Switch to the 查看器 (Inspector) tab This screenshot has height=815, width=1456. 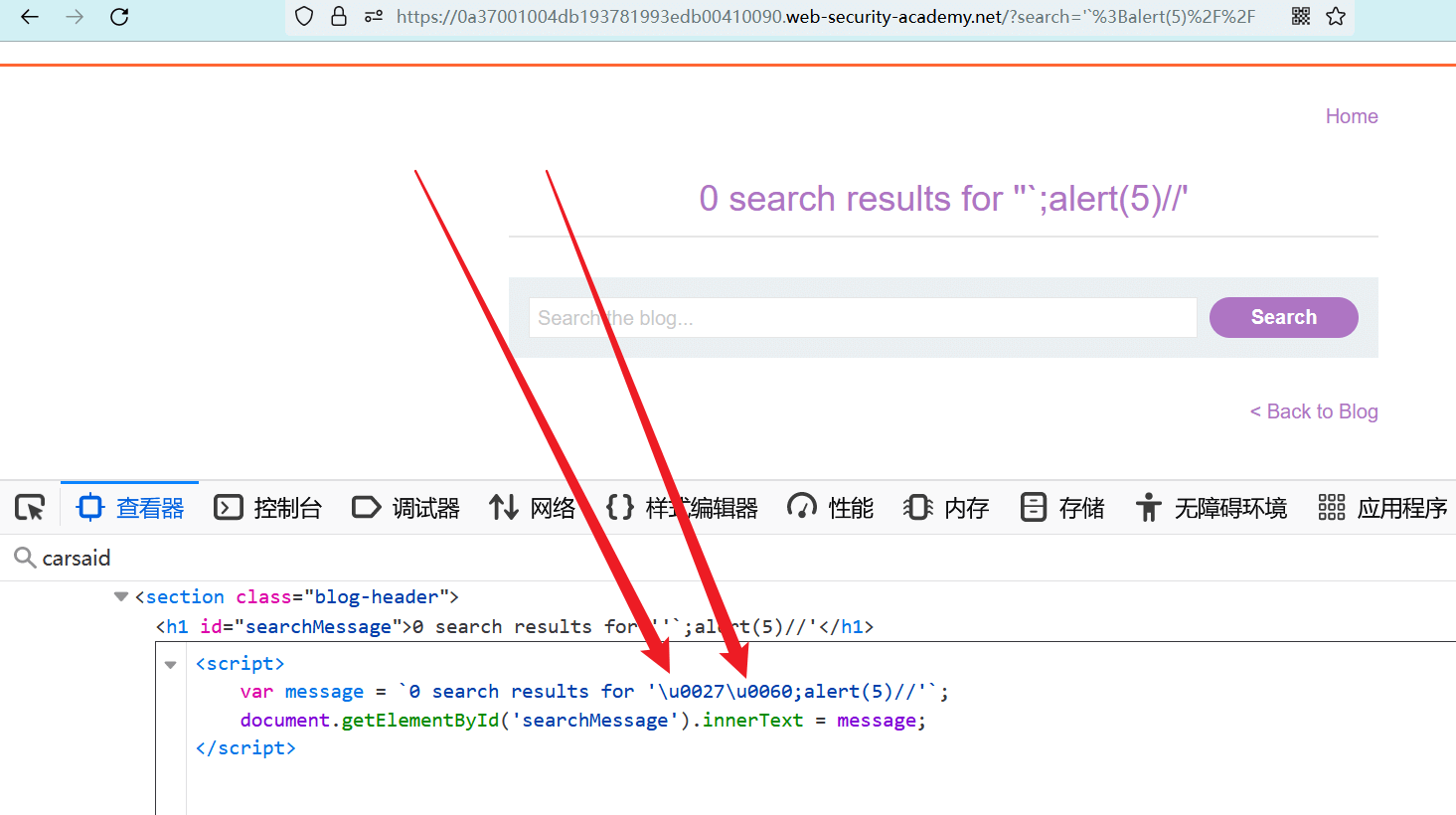(130, 508)
